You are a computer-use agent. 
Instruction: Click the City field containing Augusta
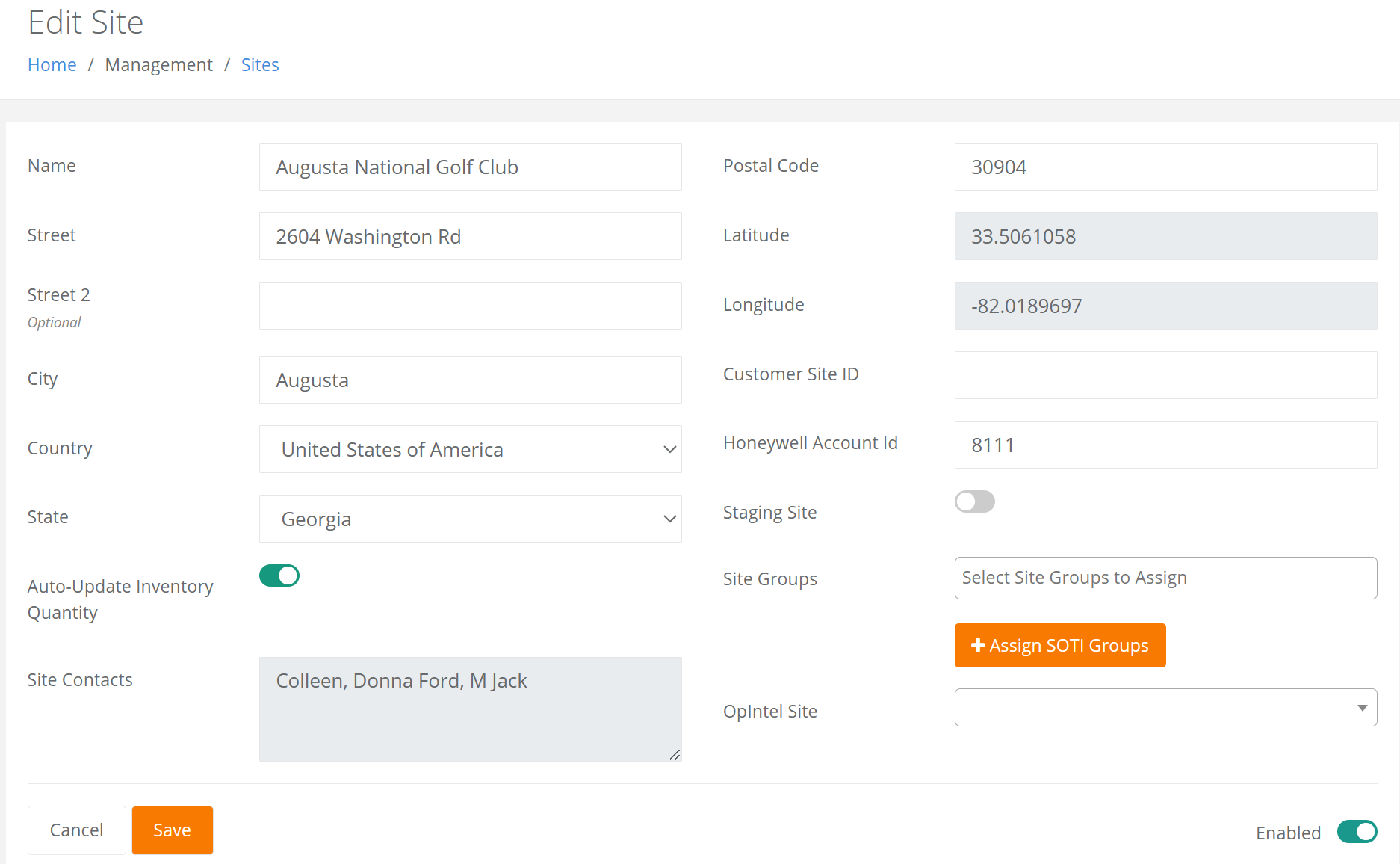471,380
